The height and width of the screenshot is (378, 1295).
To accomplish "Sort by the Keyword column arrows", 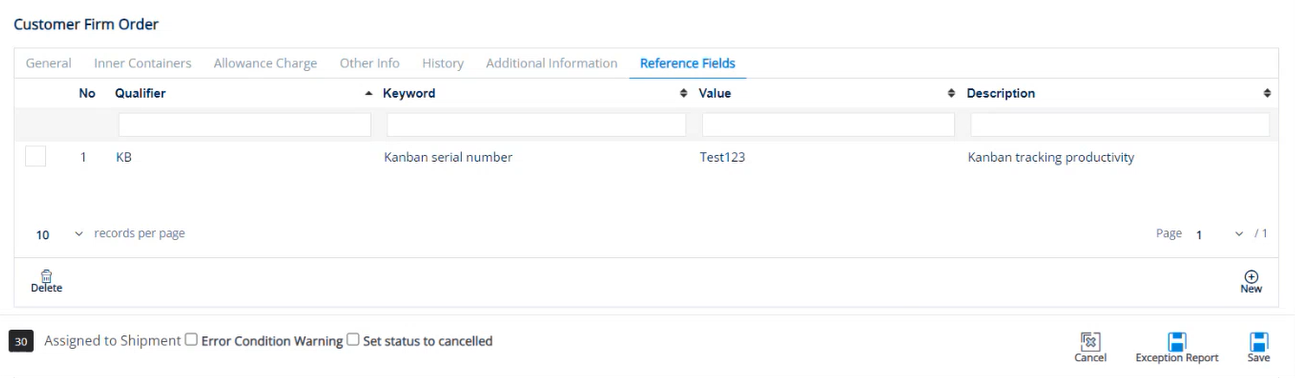I will coord(684,93).
